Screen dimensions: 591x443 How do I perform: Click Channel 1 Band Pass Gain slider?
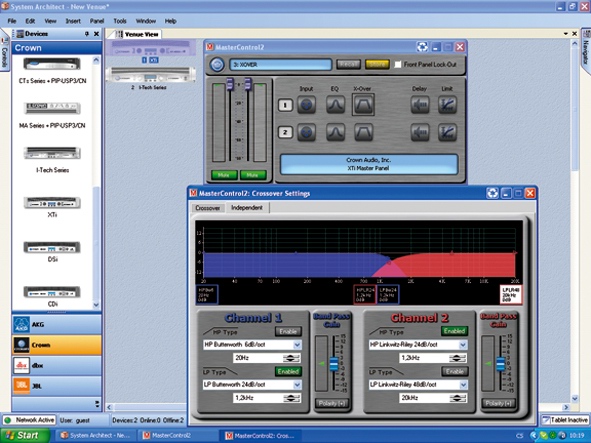334,364
